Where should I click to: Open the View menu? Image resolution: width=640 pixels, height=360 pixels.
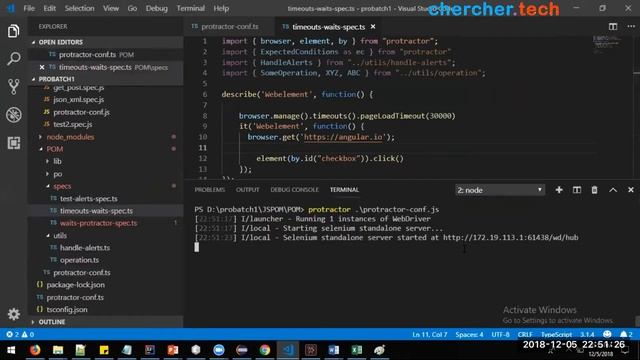tap(111, 8)
